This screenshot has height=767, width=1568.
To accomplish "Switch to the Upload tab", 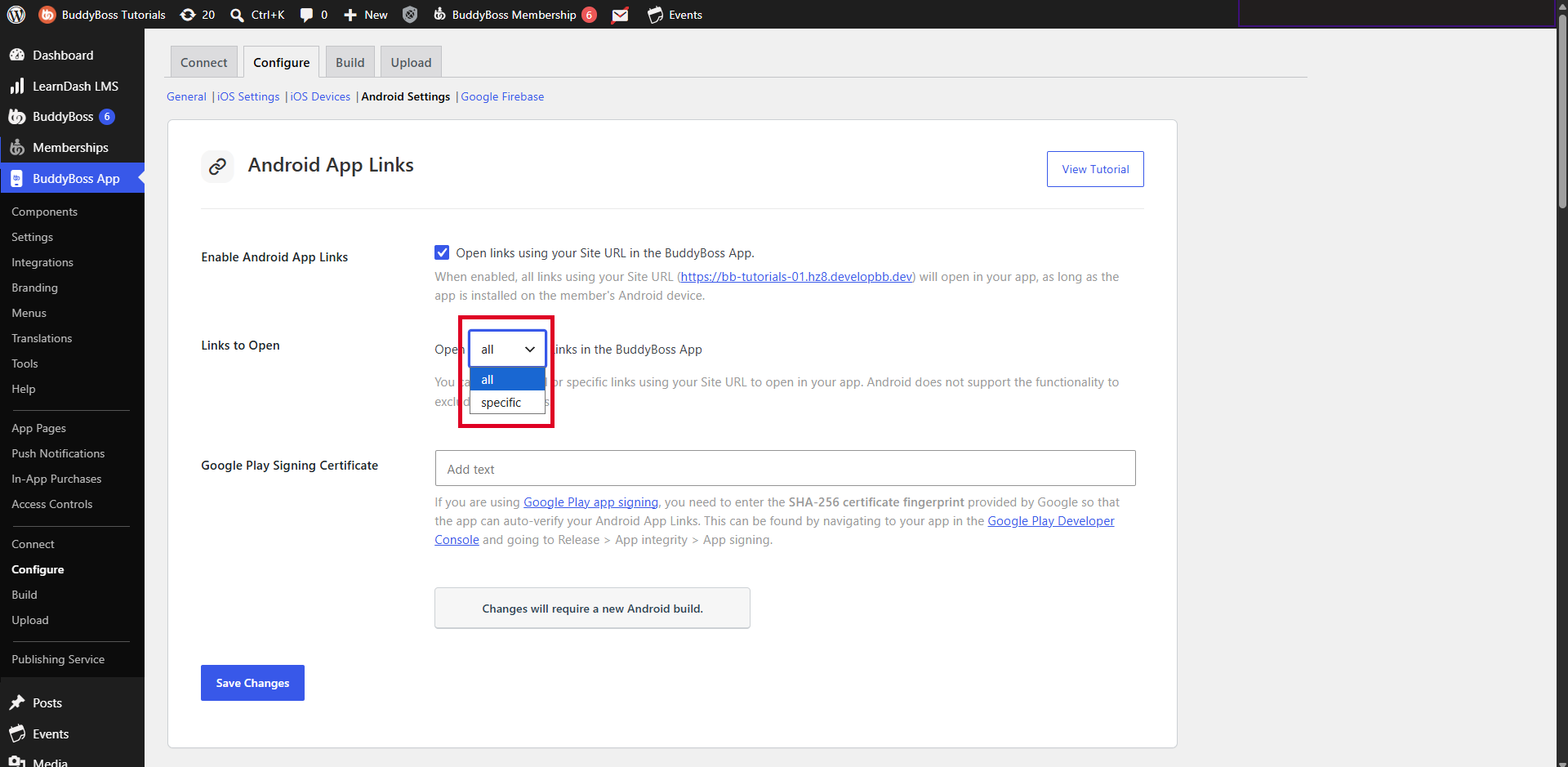I will [411, 62].
